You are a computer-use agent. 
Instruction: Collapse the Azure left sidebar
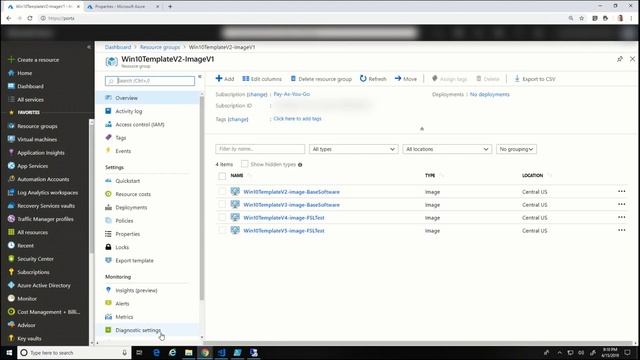pos(89,47)
